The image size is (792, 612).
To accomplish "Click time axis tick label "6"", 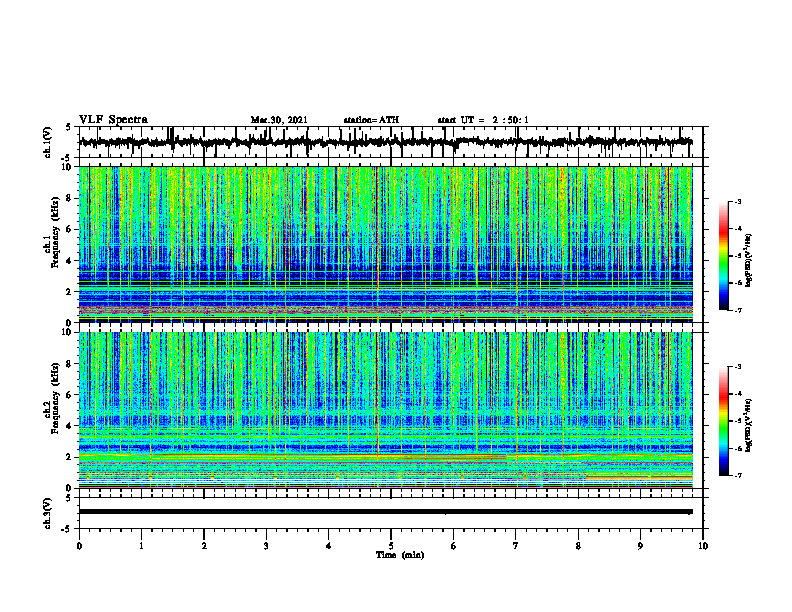I will click(x=453, y=546).
